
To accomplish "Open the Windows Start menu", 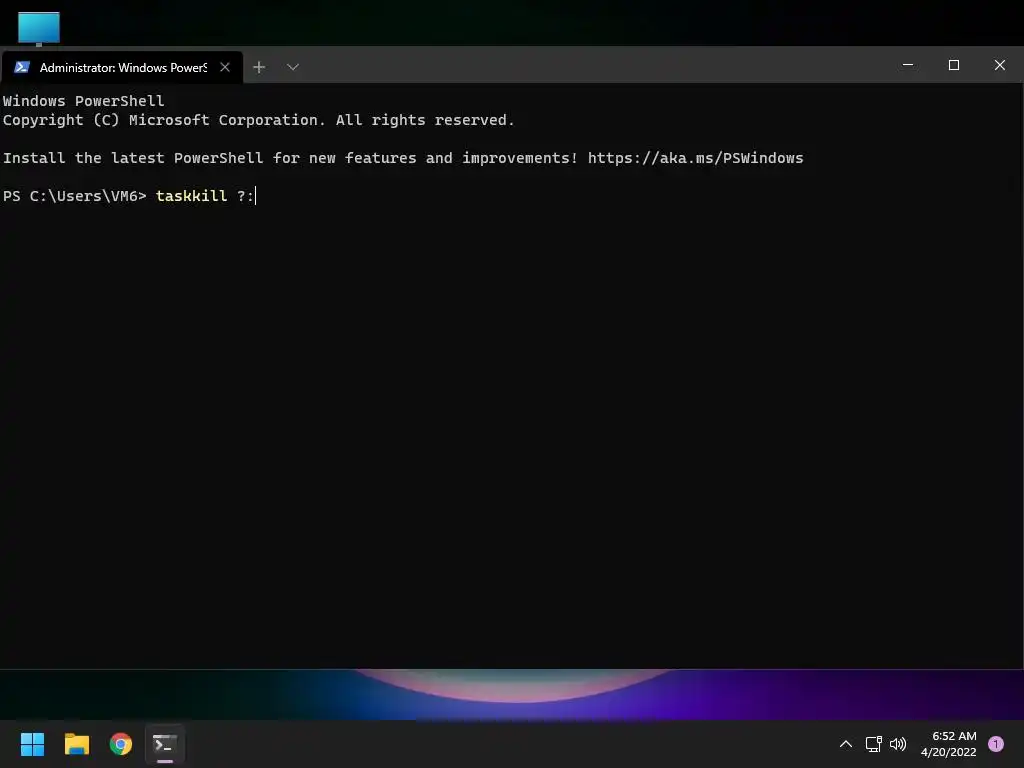I will tap(32, 744).
